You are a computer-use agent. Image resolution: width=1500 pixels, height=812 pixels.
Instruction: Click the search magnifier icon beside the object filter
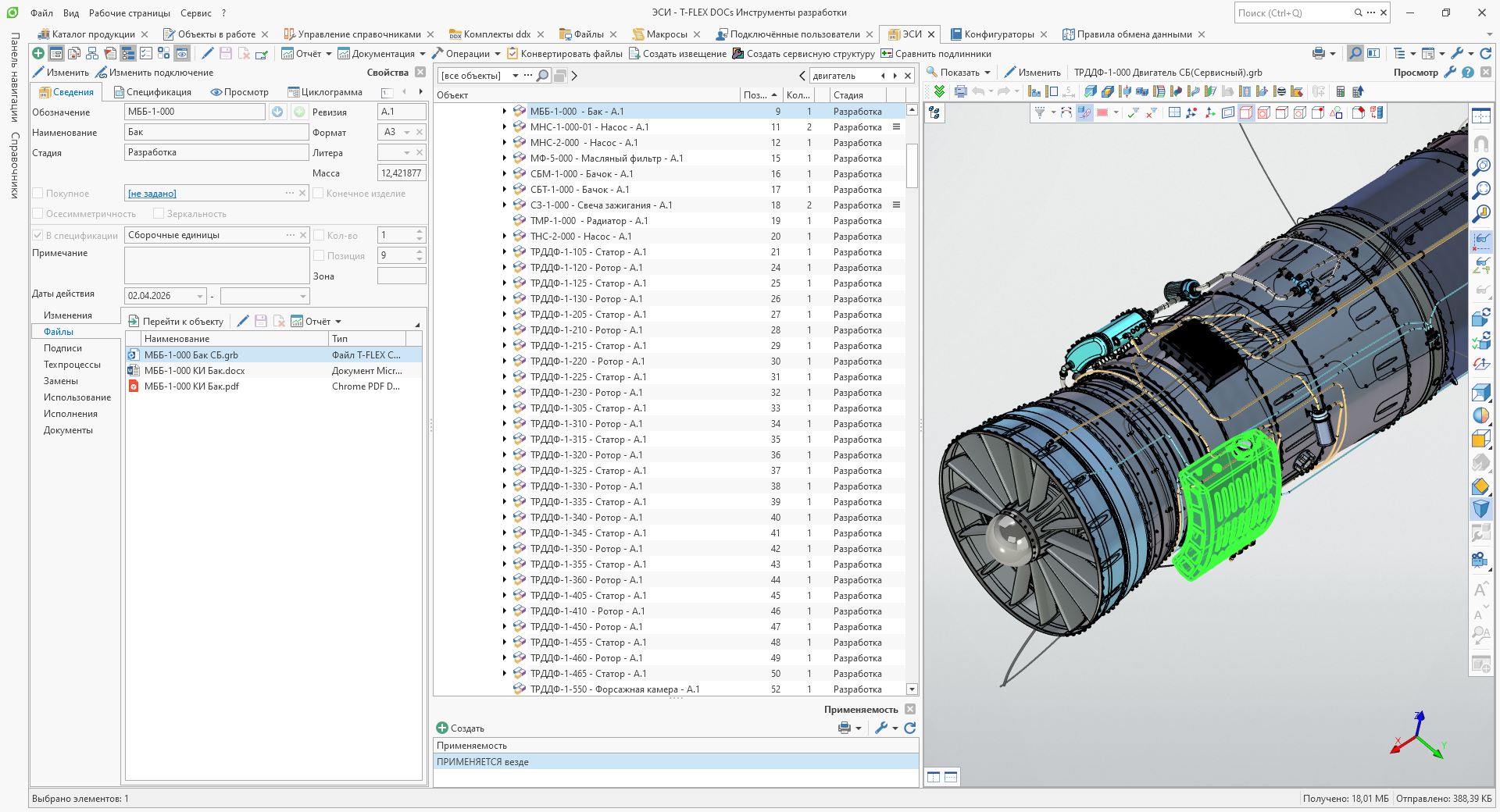(543, 76)
